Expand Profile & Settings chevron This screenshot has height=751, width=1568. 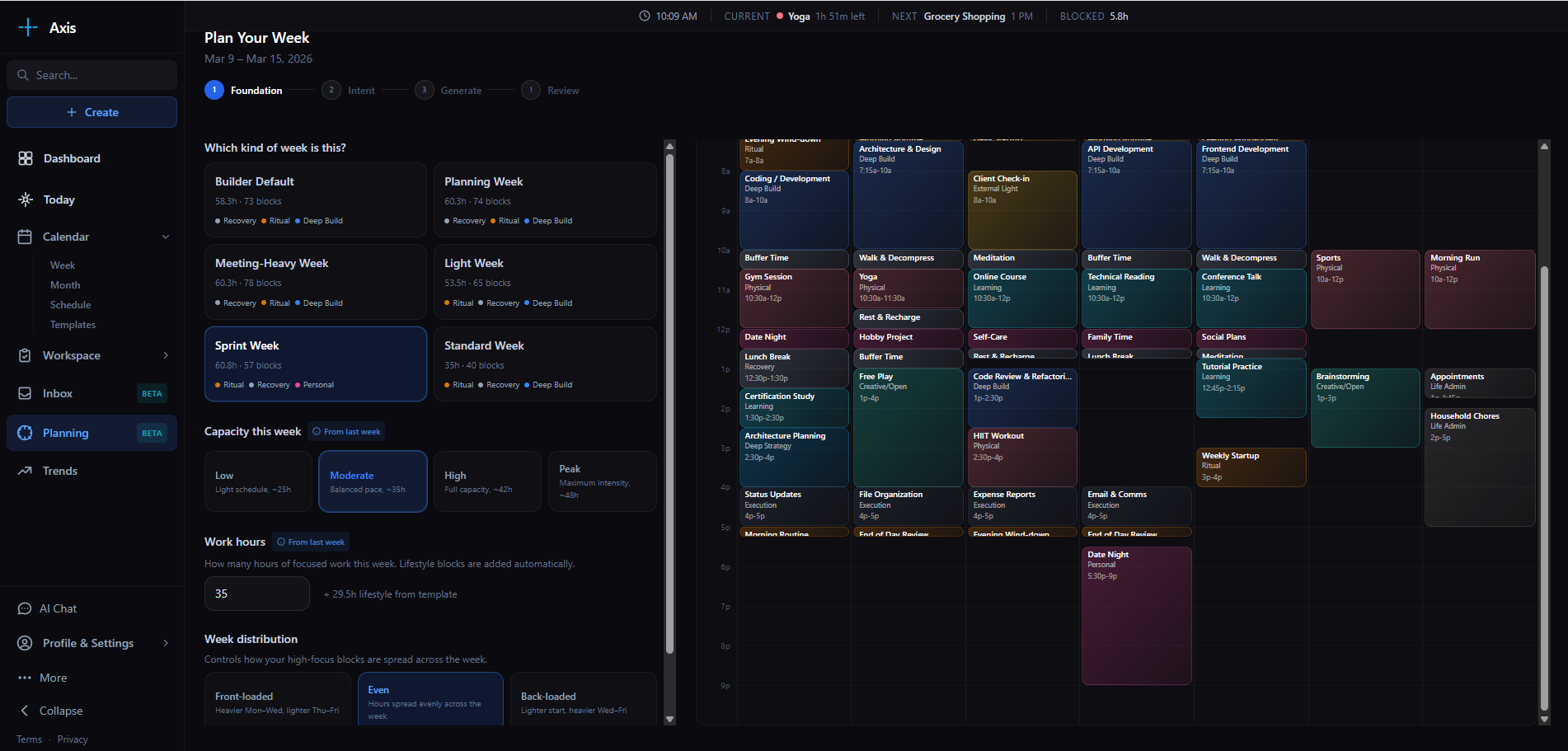(166, 643)
